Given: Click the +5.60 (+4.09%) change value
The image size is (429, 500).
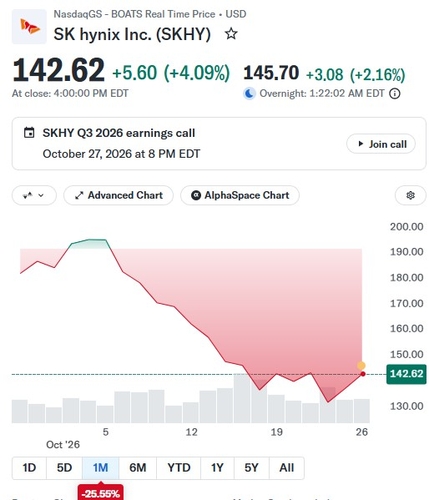Looking at the screenshot, I should click(171, 73).
